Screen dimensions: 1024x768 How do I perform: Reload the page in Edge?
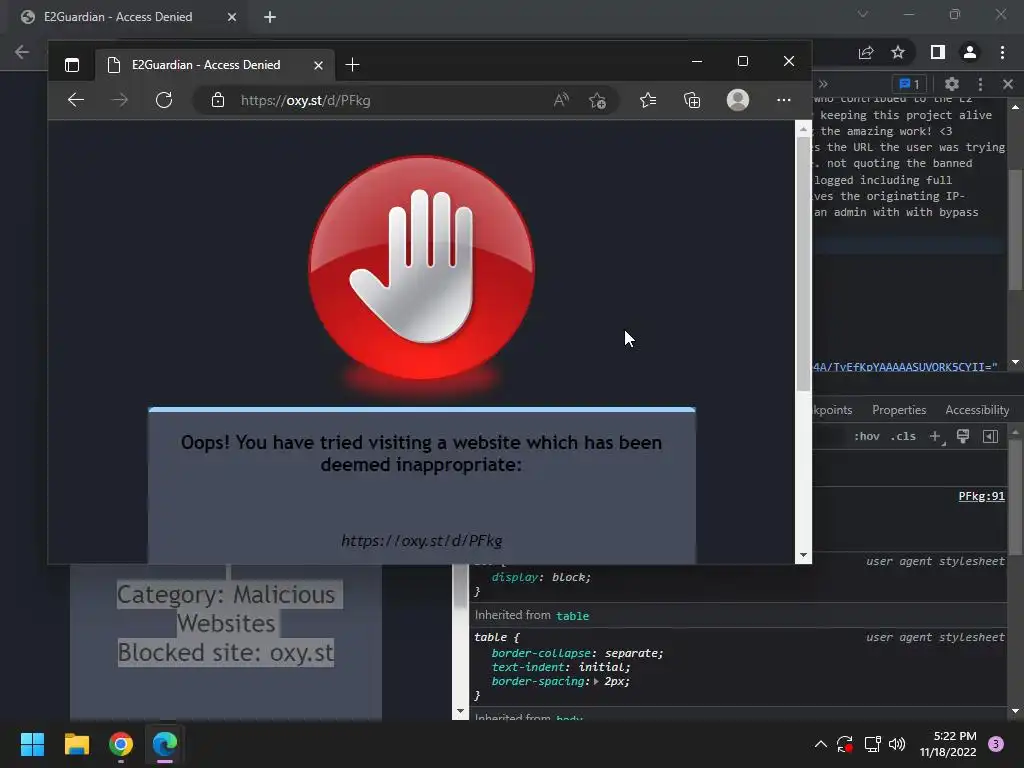tap(164, 100)
